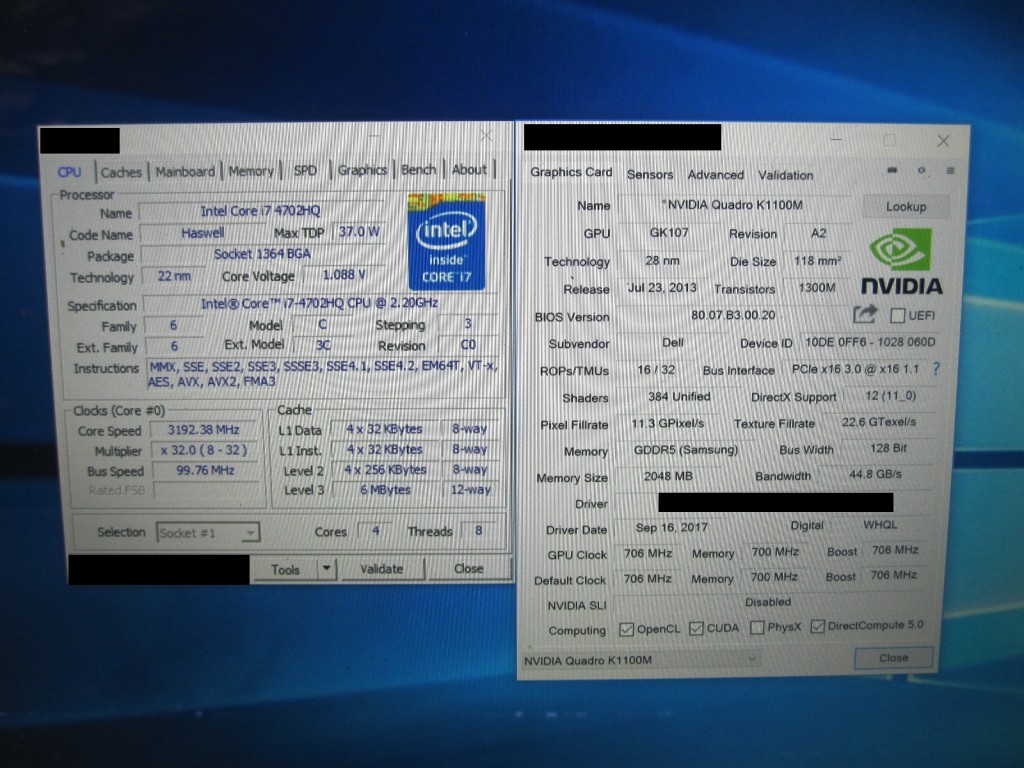Open the NVIDIA Quadro K1100M GPU selector dropdown
This screenshot has height=768, width=1024.
click(641, 660)
